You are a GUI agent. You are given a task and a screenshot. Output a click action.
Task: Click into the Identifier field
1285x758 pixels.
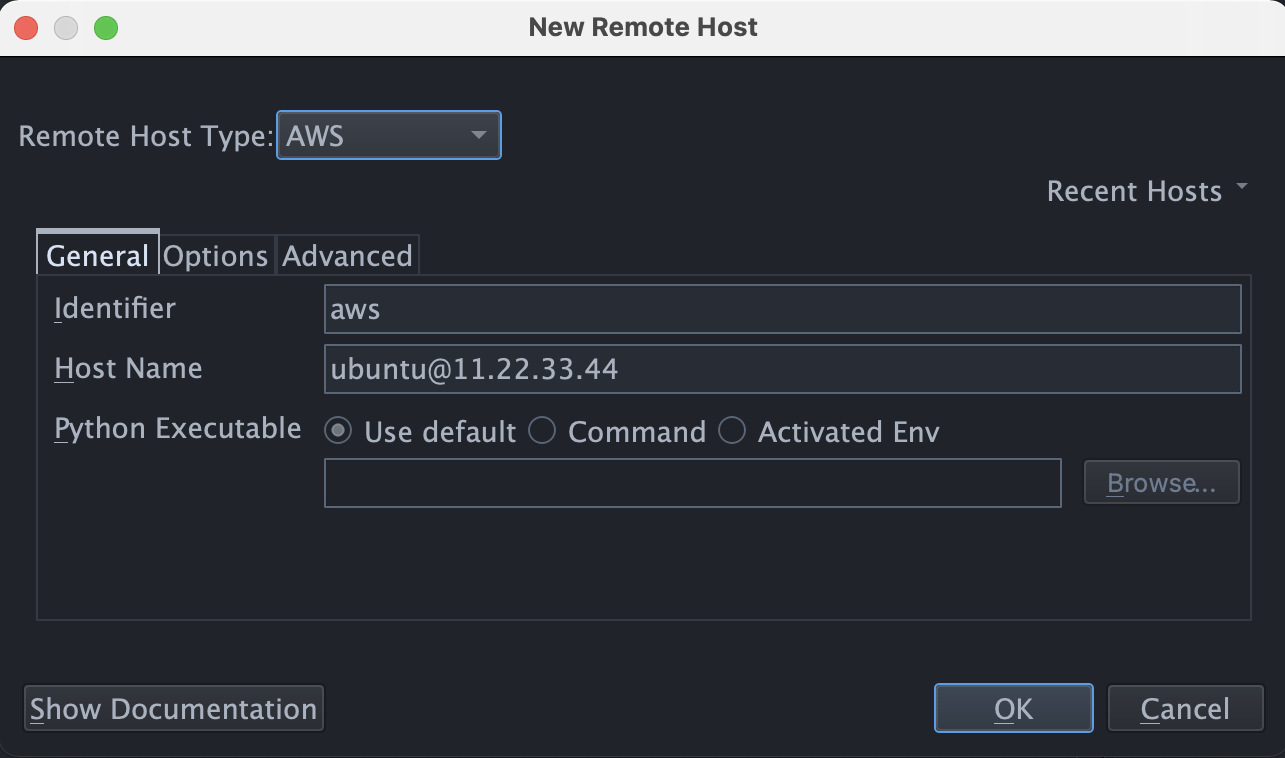(782, 309)
